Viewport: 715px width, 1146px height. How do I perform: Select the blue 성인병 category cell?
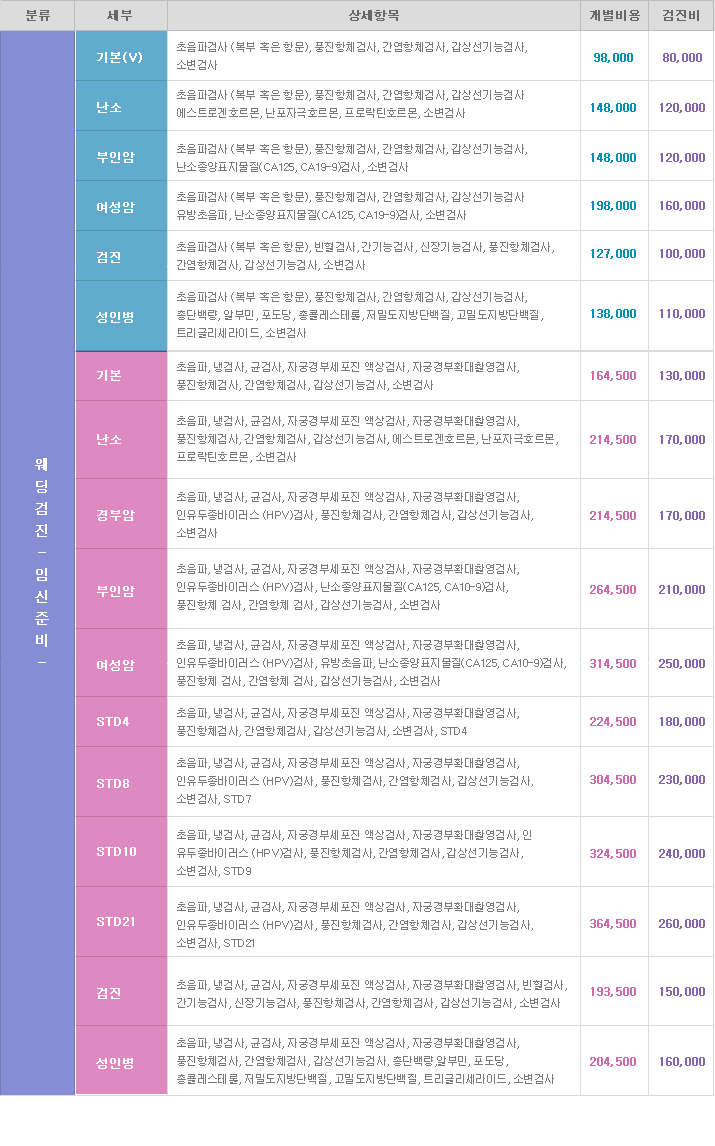coord(121,316)
